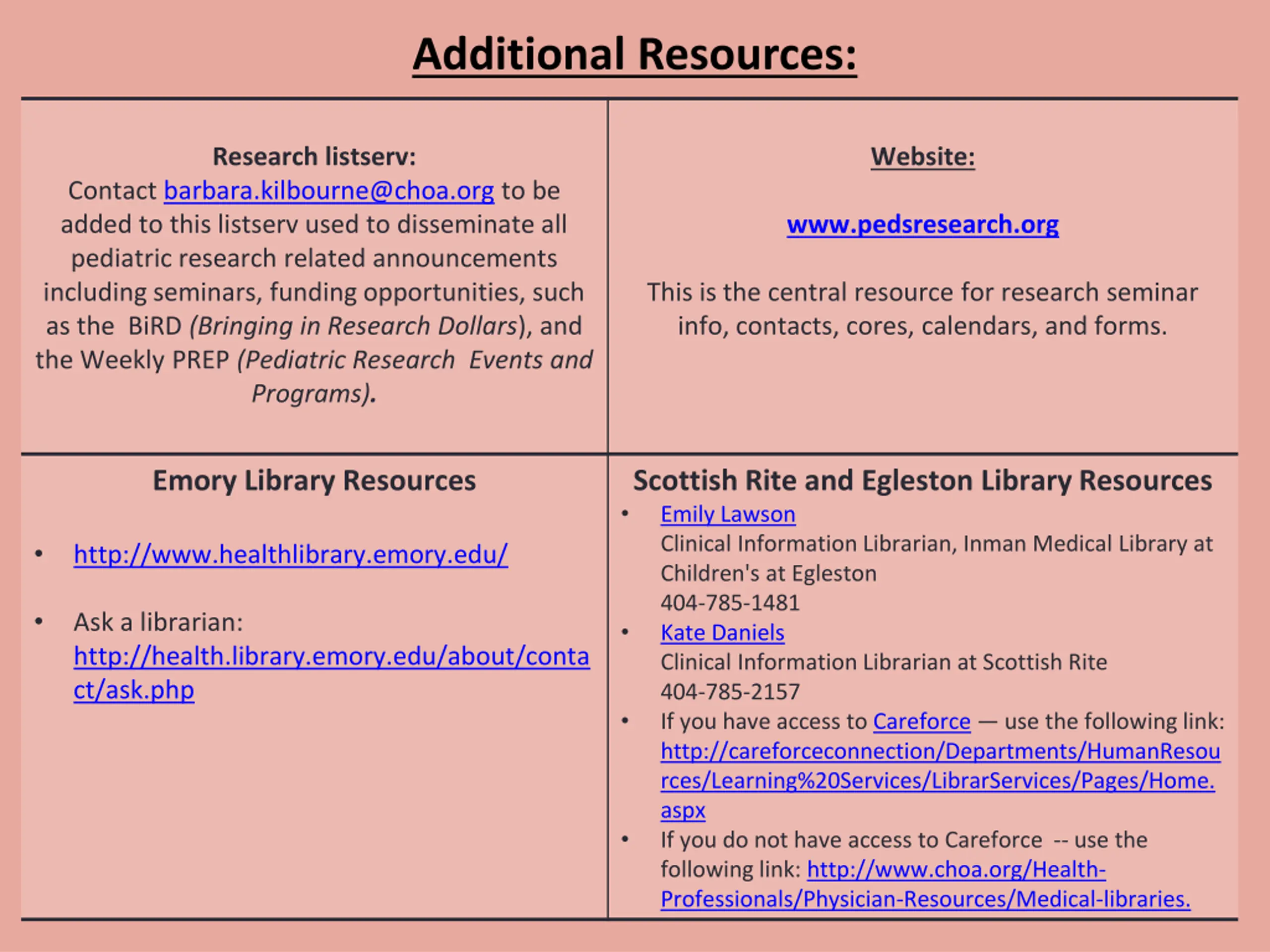
Task: Select the Additional Resources title
Action: tap(635, 55)
